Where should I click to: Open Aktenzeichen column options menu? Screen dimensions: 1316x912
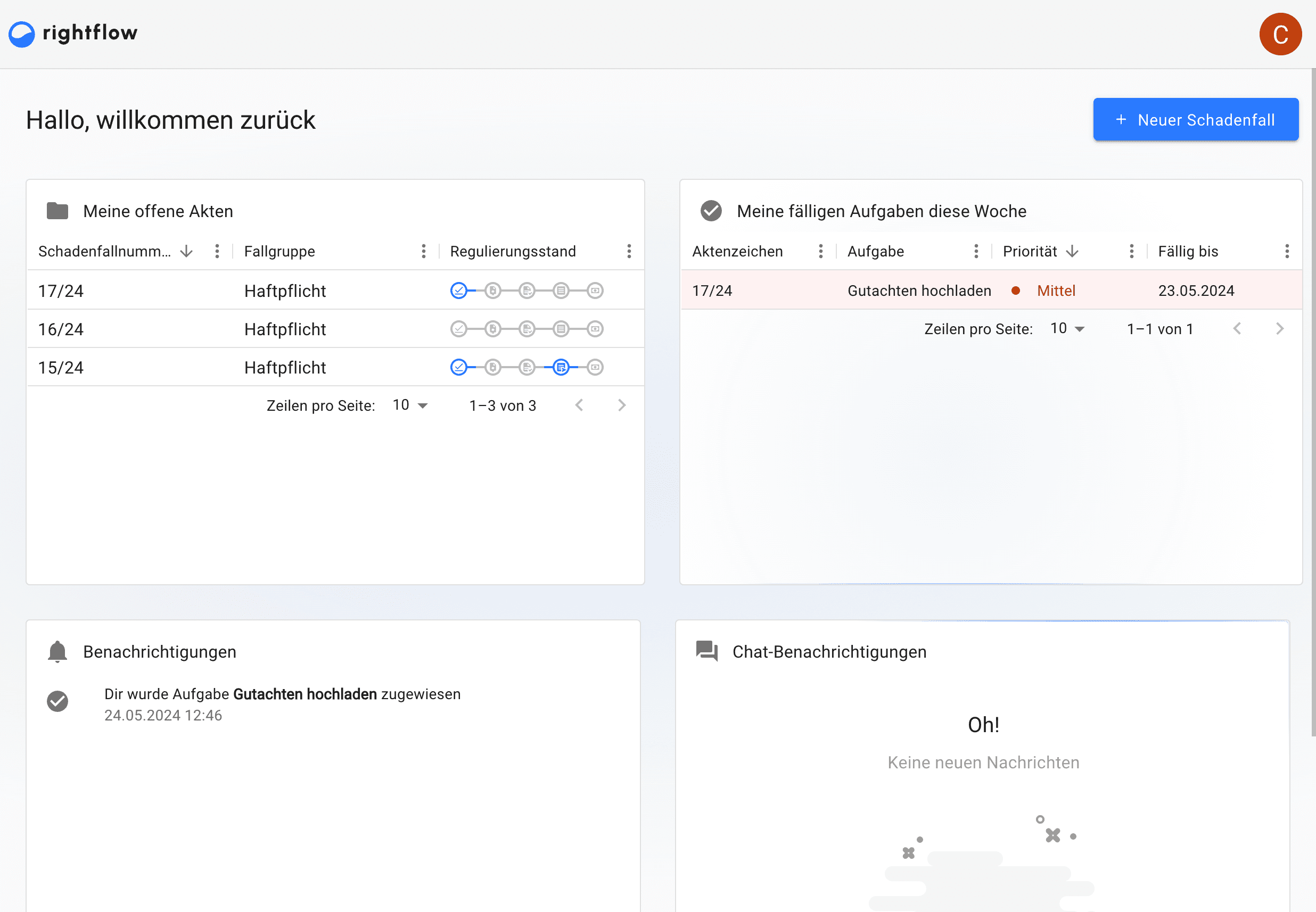(x=820, y=252)
